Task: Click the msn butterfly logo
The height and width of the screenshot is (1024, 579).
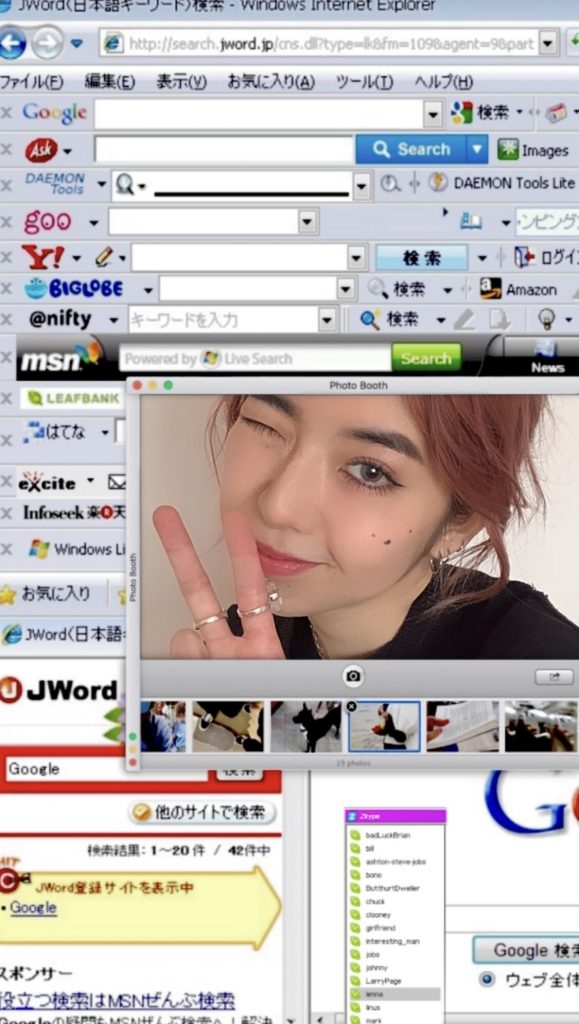Action: click(61, 357)
